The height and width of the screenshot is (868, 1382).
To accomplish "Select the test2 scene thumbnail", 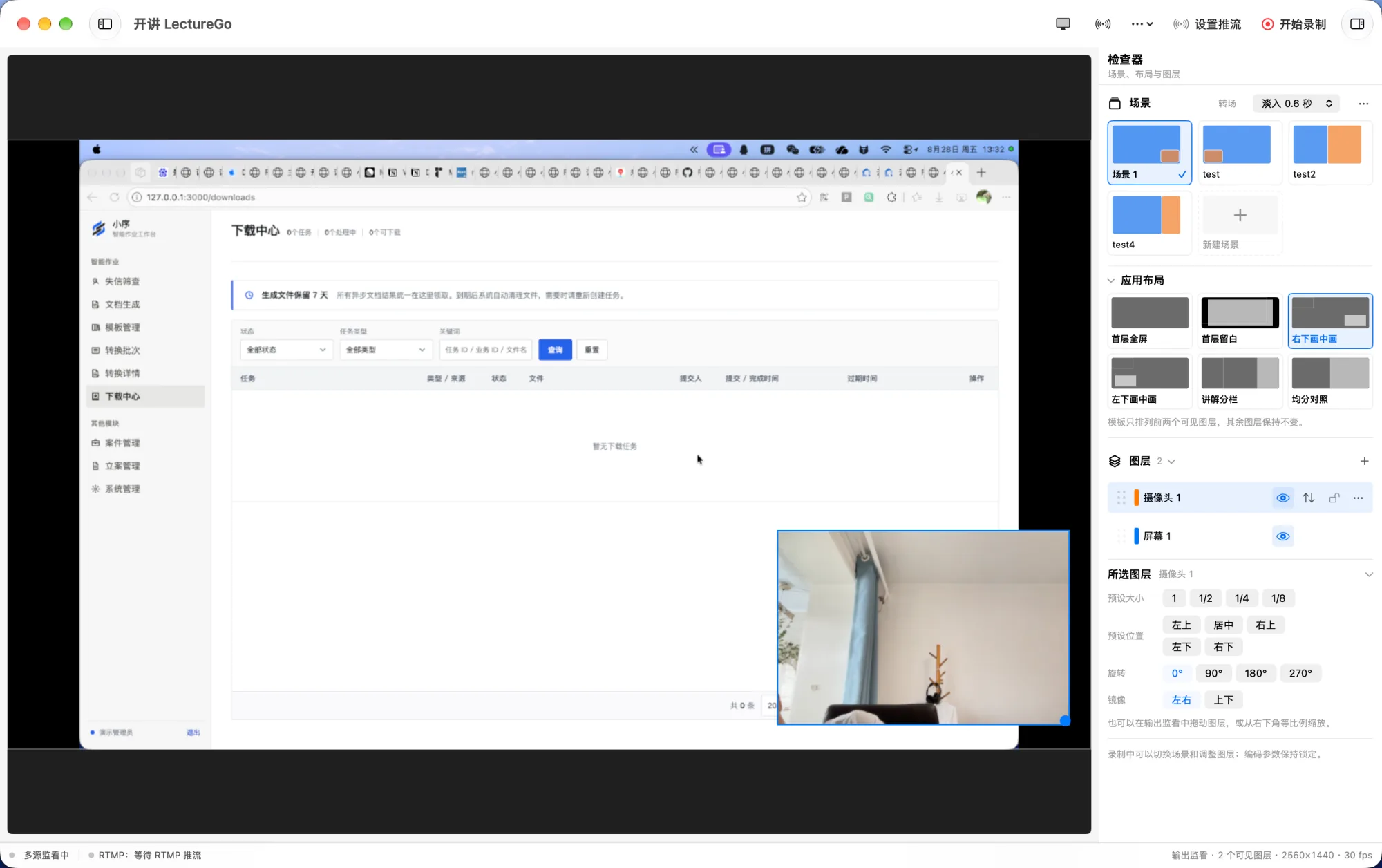I will pos(1327,152).
